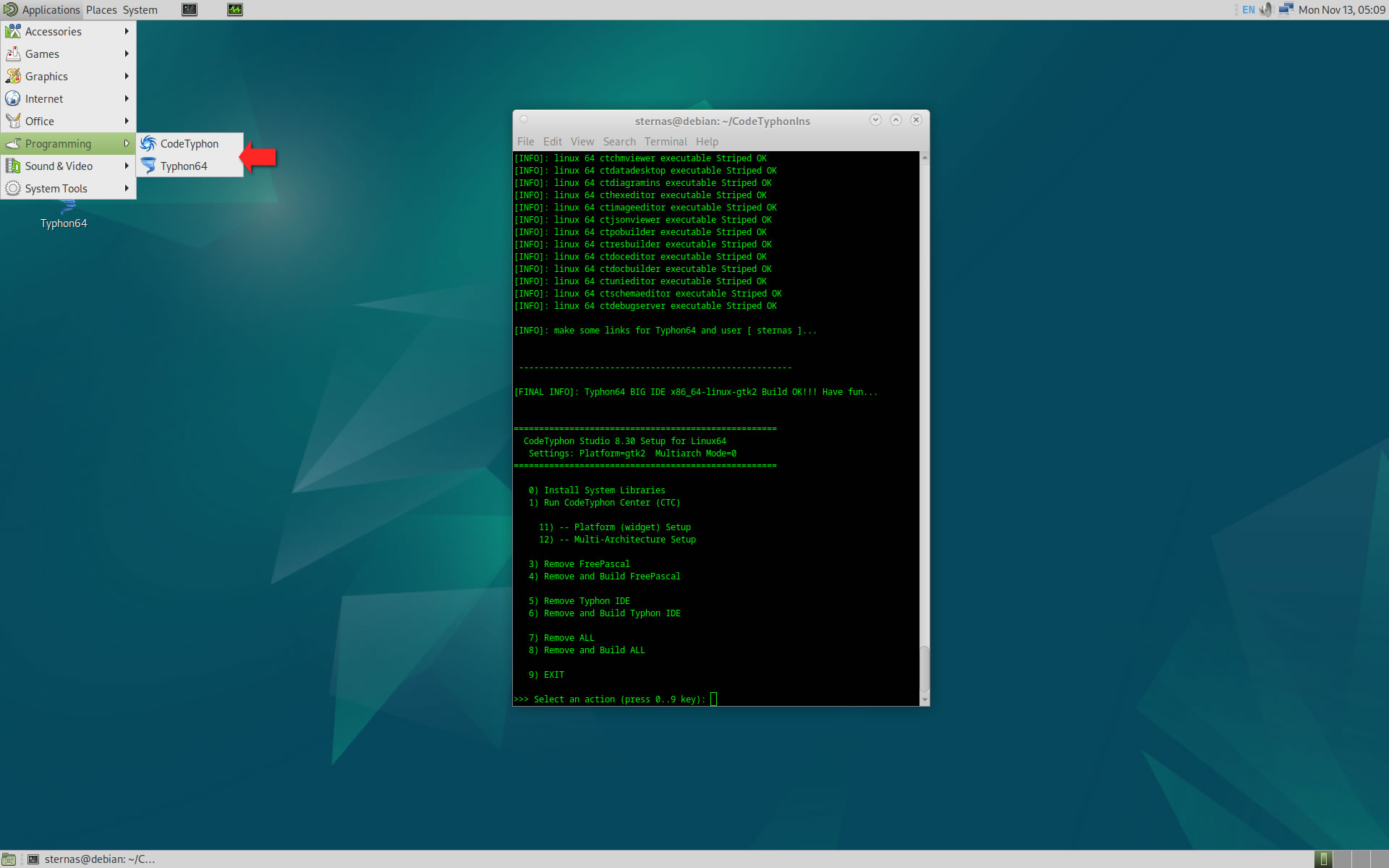
Task: Launch Typhon64 from Programming submenu
Action: click(x=190, y=166)
